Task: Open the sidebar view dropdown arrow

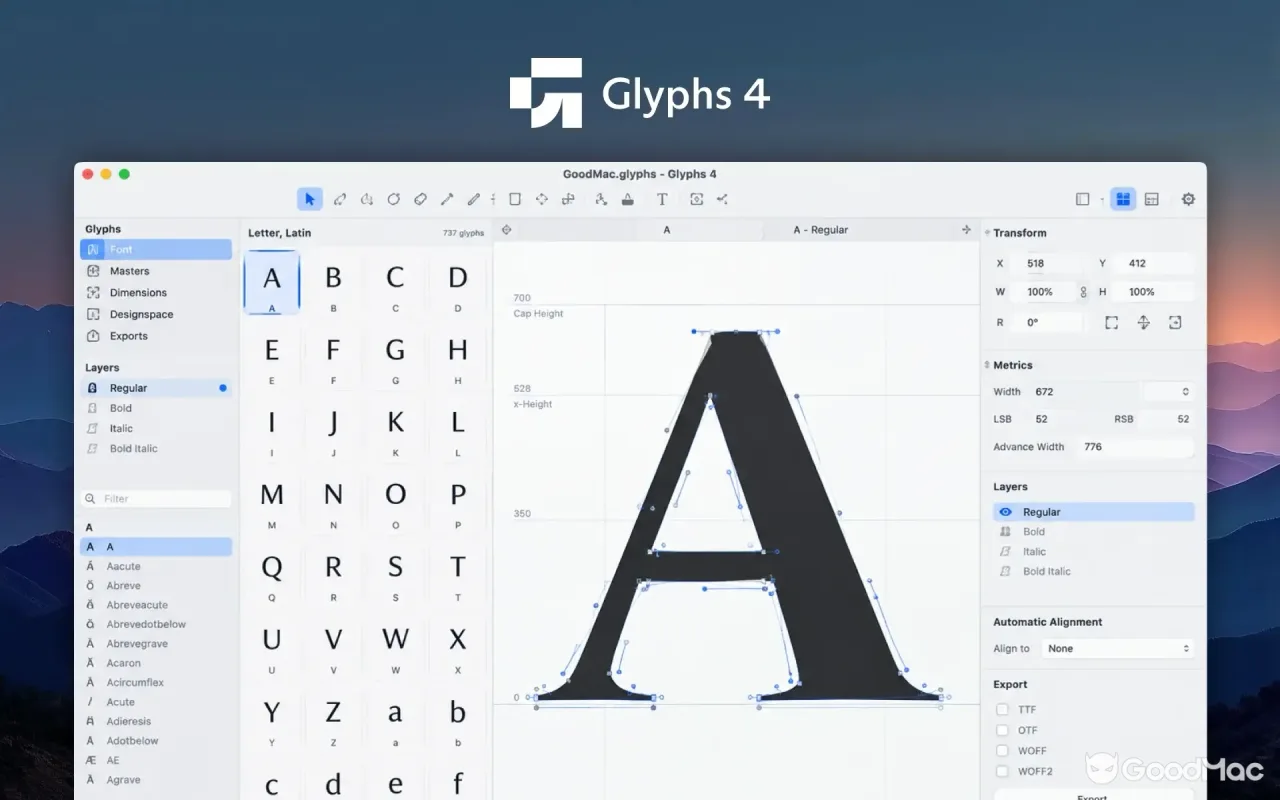Action: coord(1102,200)
